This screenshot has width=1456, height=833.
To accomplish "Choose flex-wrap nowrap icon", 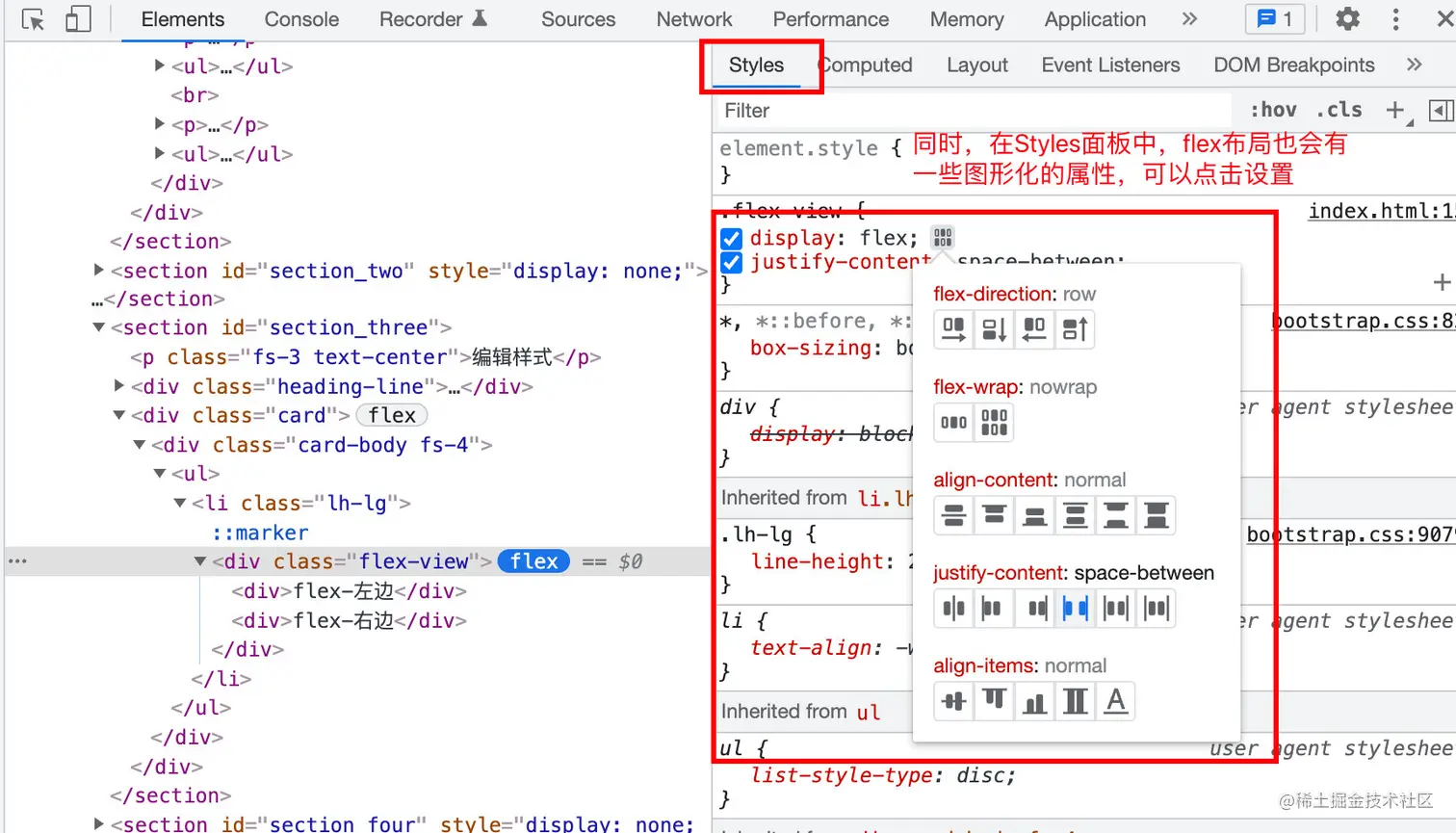I will (x=953, y=423).
